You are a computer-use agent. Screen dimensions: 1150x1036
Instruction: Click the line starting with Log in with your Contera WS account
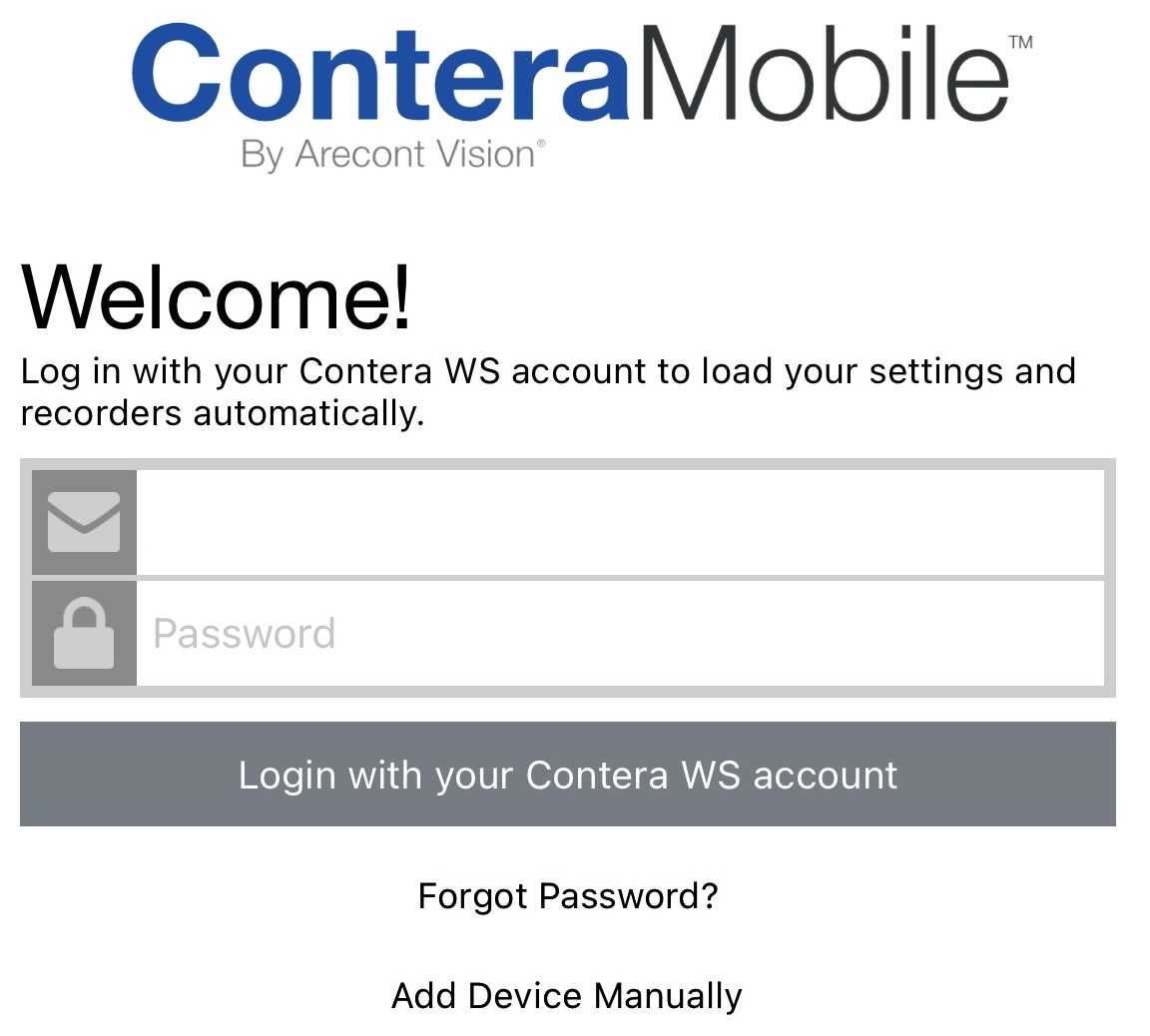point(548,371)
